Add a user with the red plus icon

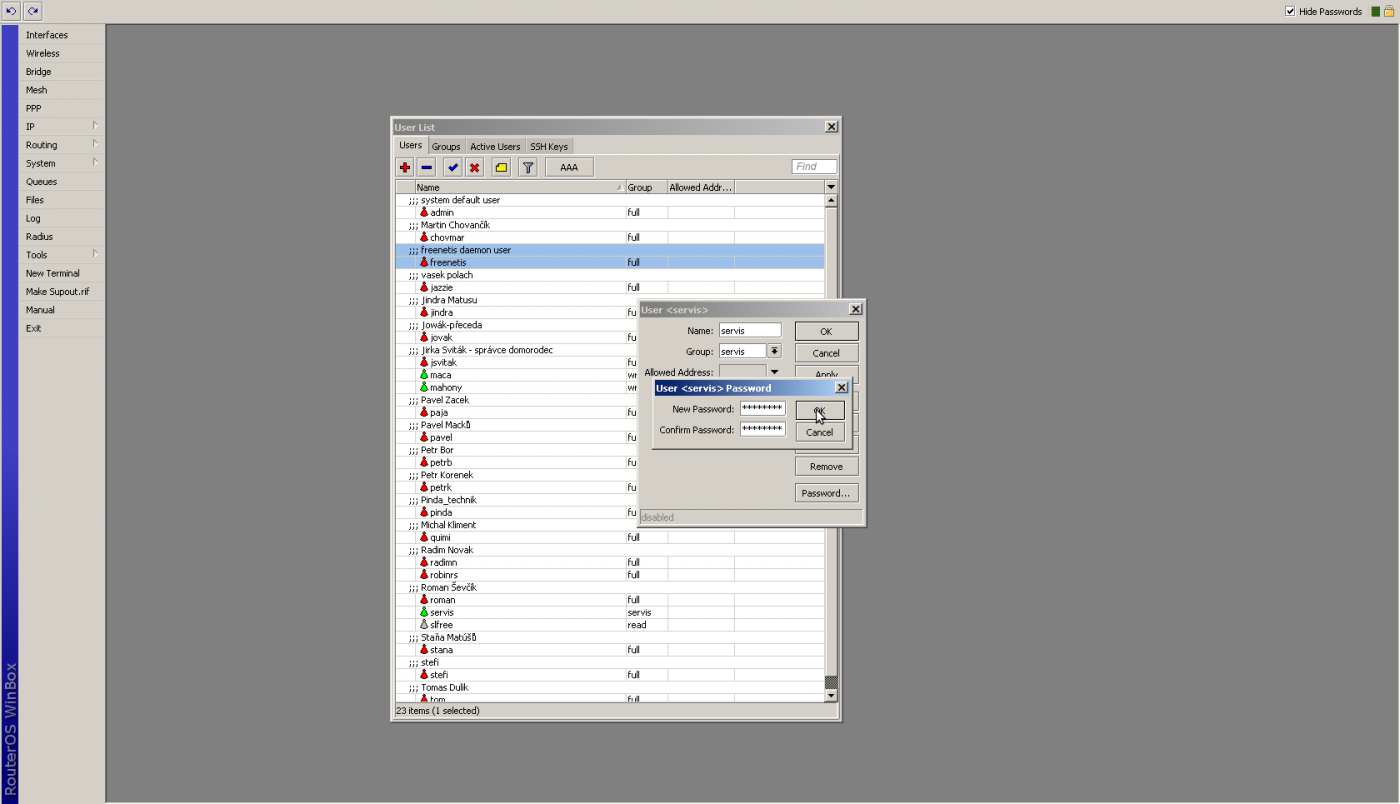[x=405, y=167]
